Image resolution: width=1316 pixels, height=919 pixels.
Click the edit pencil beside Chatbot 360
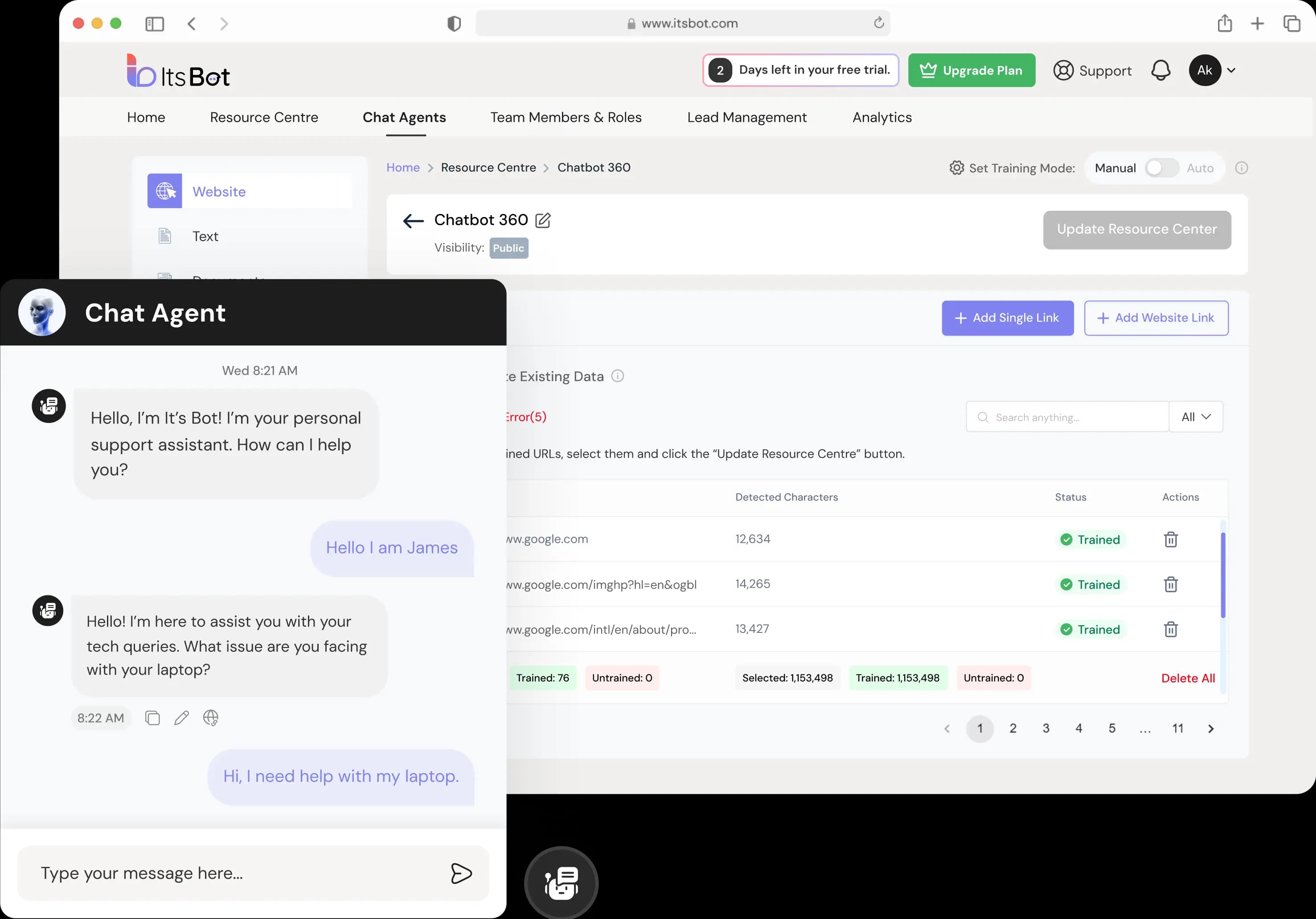click(542, 220)
